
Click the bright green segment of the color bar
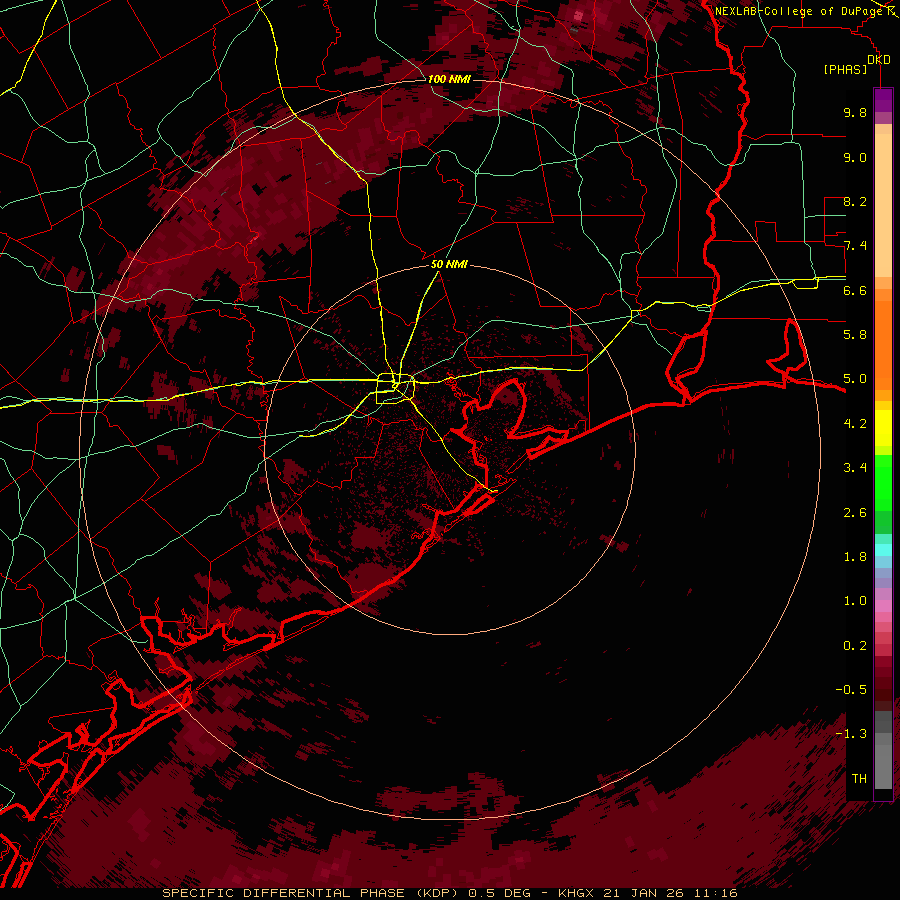click(883, 482)
